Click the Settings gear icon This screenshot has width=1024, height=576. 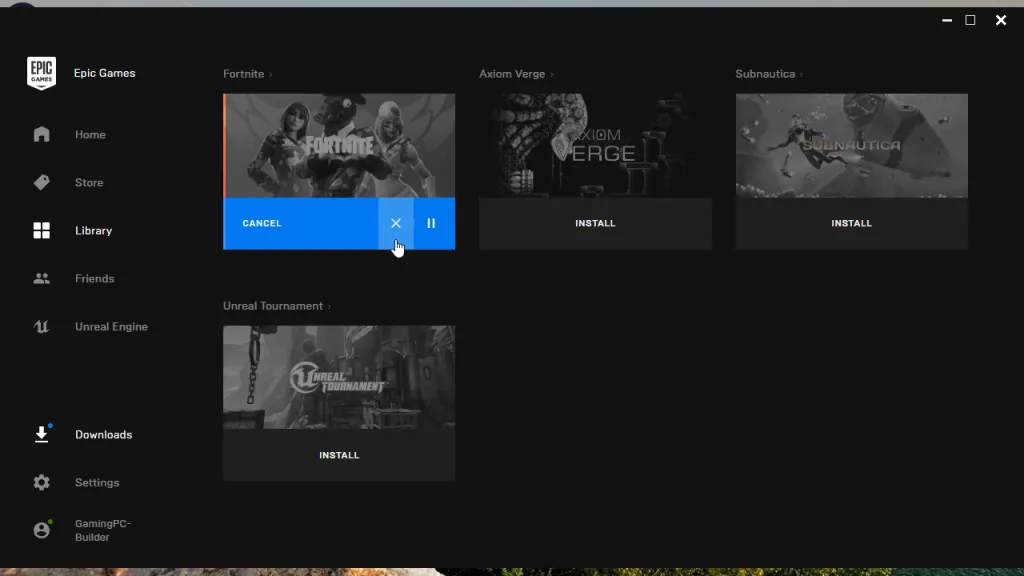pos(41,483)
